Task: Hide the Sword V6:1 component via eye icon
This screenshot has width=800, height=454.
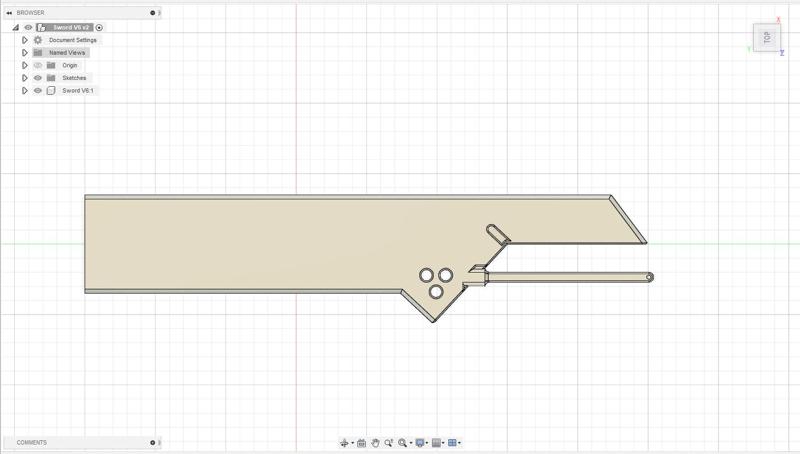Action: (x=38, y=90)
